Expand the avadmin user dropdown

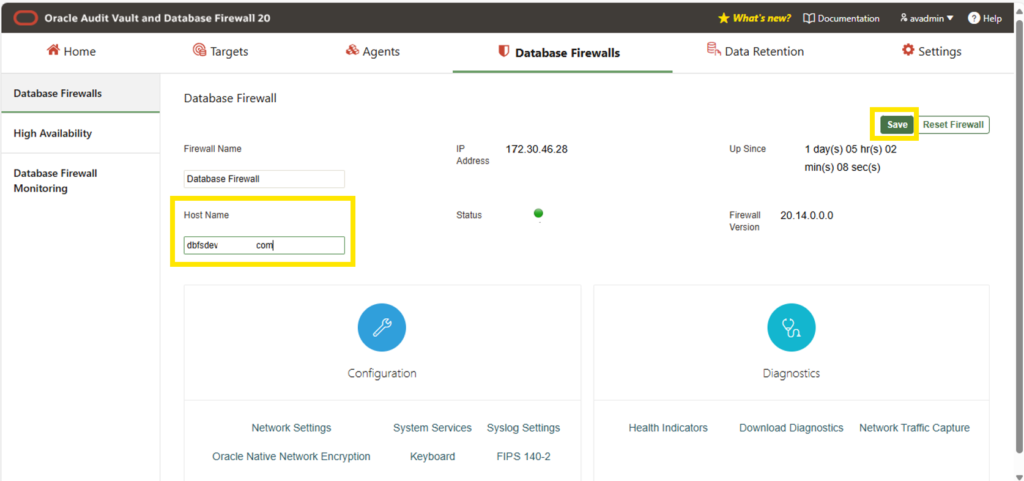926,18
